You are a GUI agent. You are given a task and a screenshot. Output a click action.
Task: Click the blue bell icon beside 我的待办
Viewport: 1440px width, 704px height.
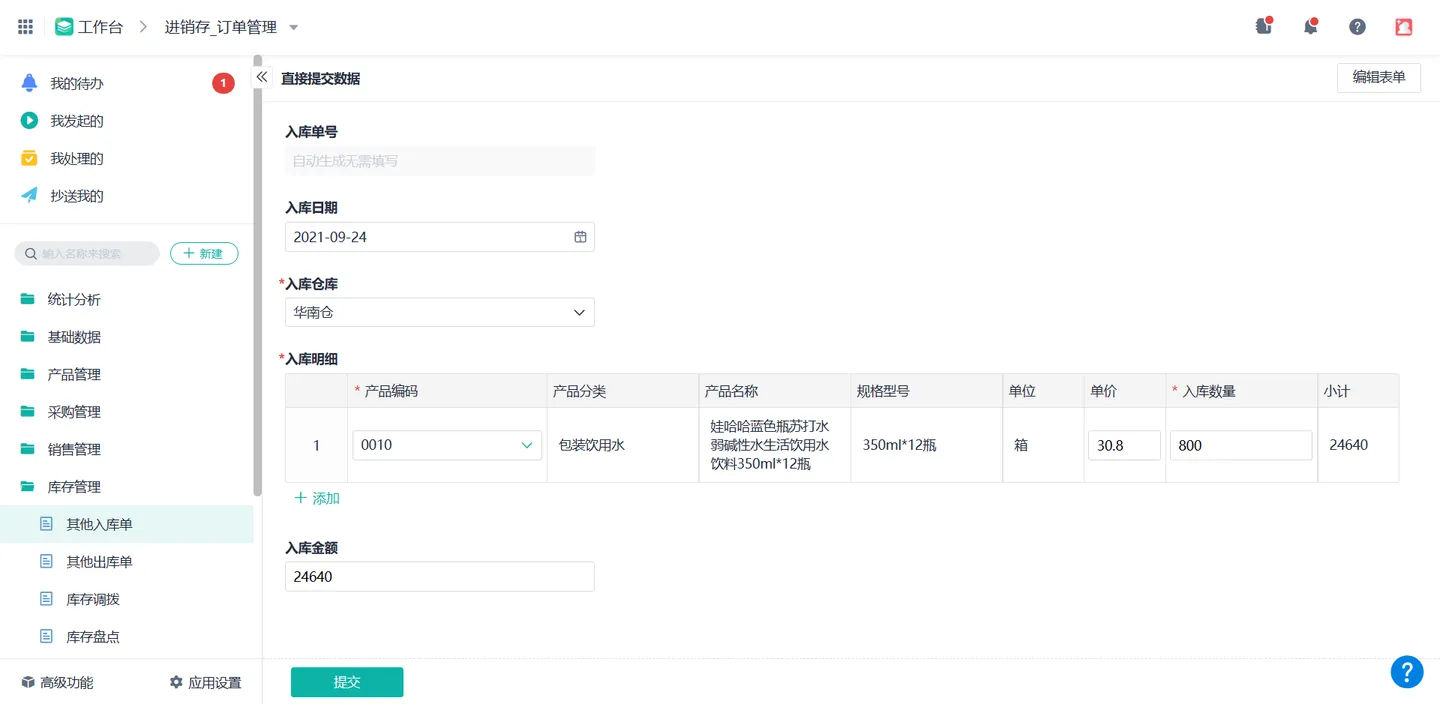tap(29, 83)
